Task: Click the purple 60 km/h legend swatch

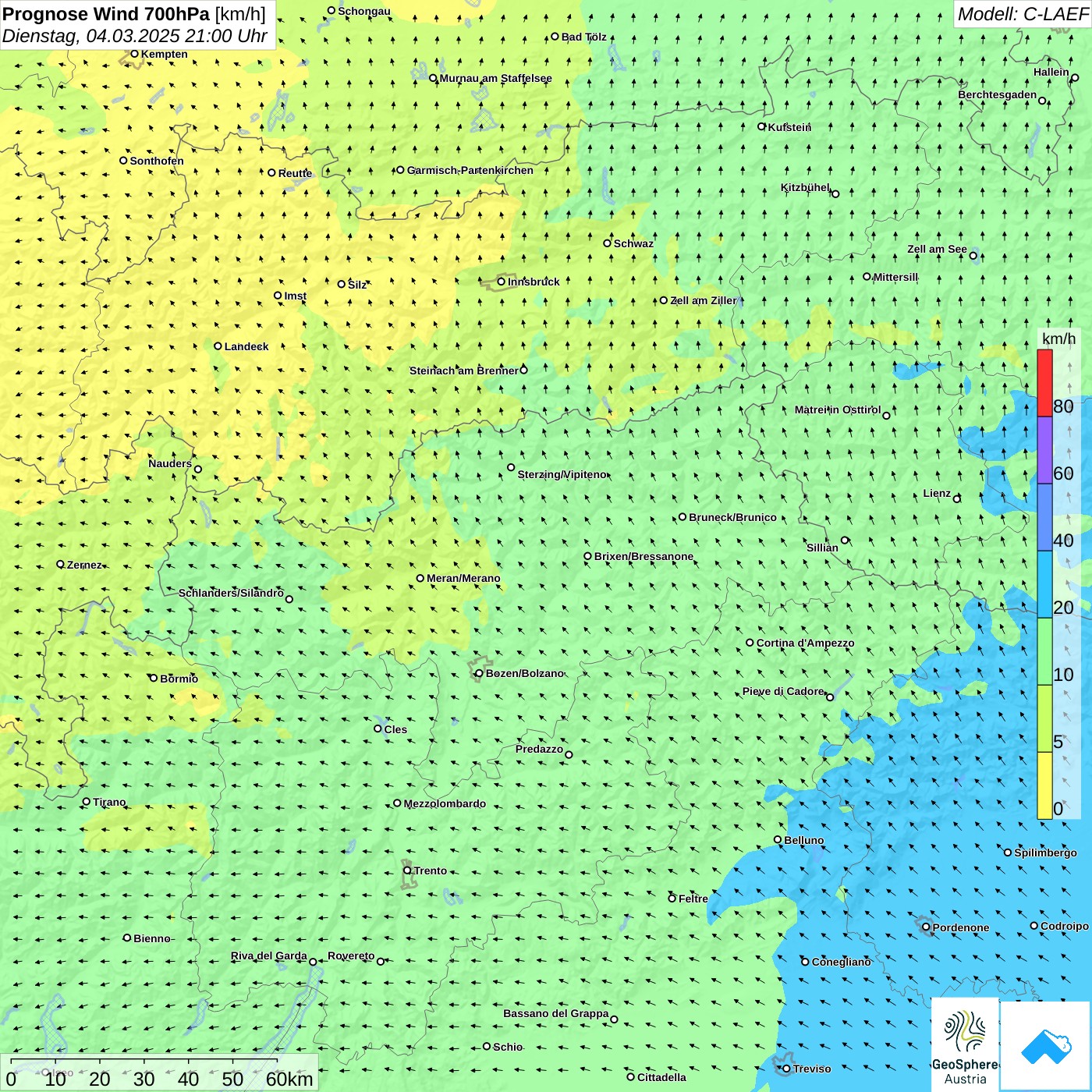Action: coord(1044,450)
